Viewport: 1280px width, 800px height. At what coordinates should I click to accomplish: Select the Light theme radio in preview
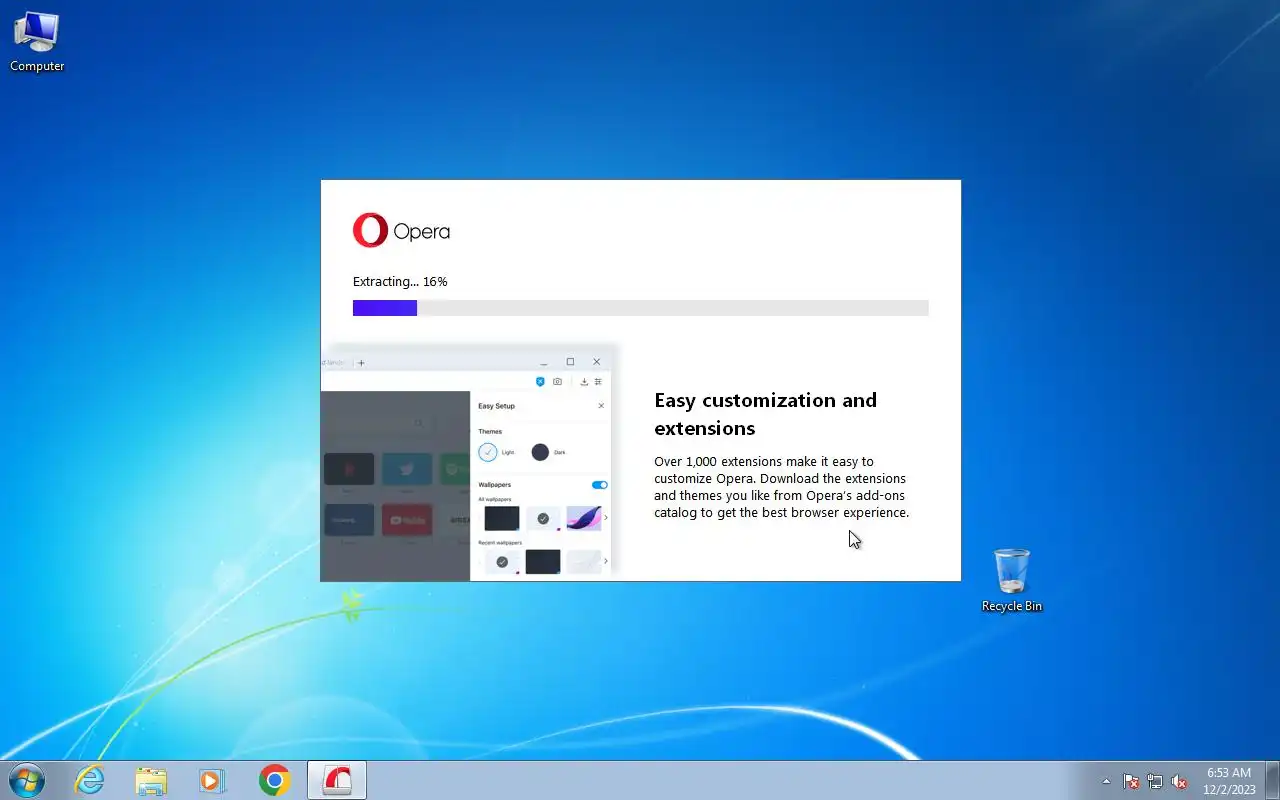click(x=487, y=452)
